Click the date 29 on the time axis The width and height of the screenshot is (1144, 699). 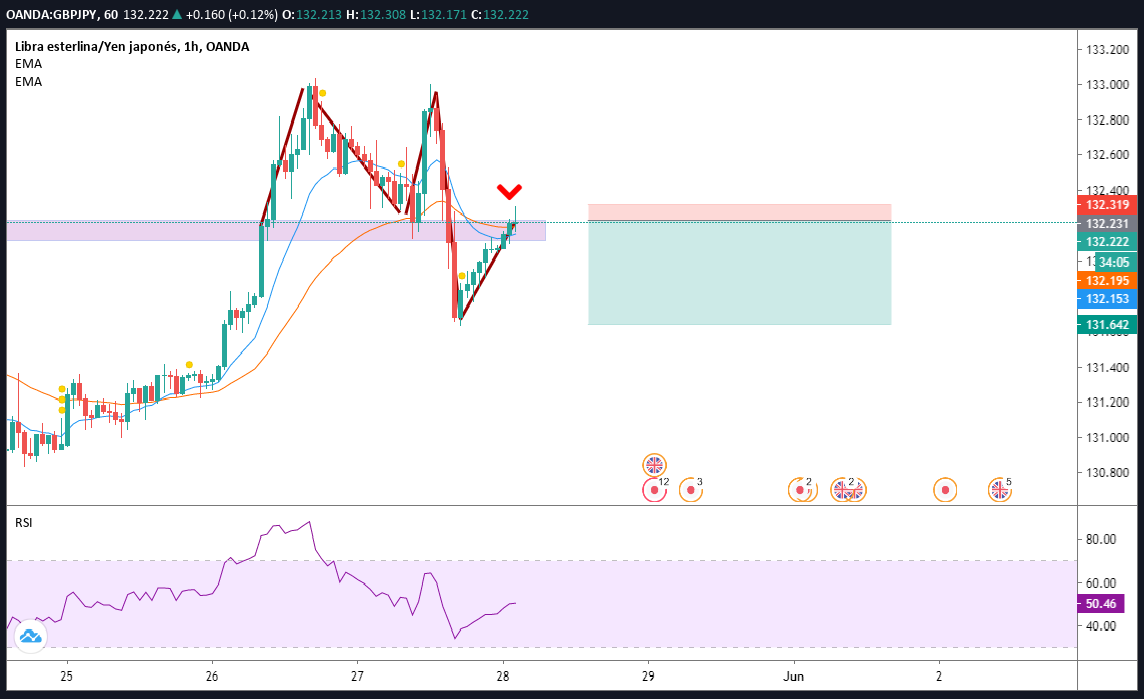pyautogui.click(x=648, y=676)
